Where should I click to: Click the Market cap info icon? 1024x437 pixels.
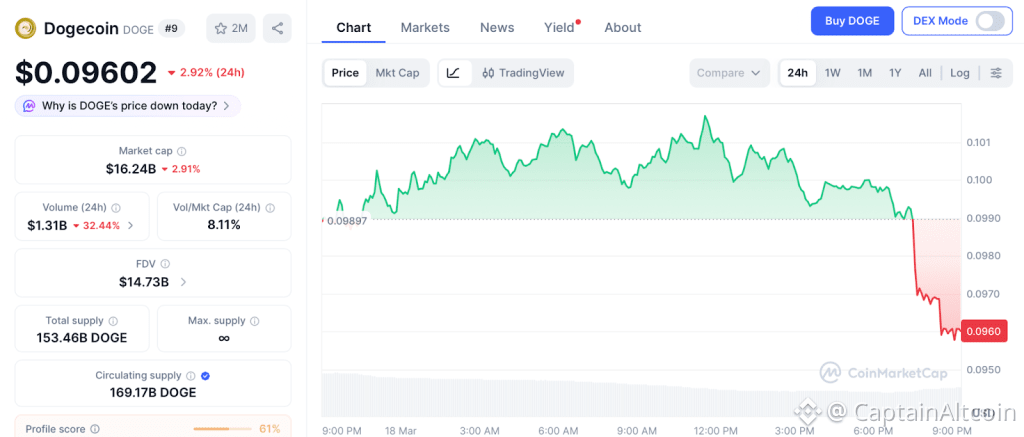[x=182, y=150]
